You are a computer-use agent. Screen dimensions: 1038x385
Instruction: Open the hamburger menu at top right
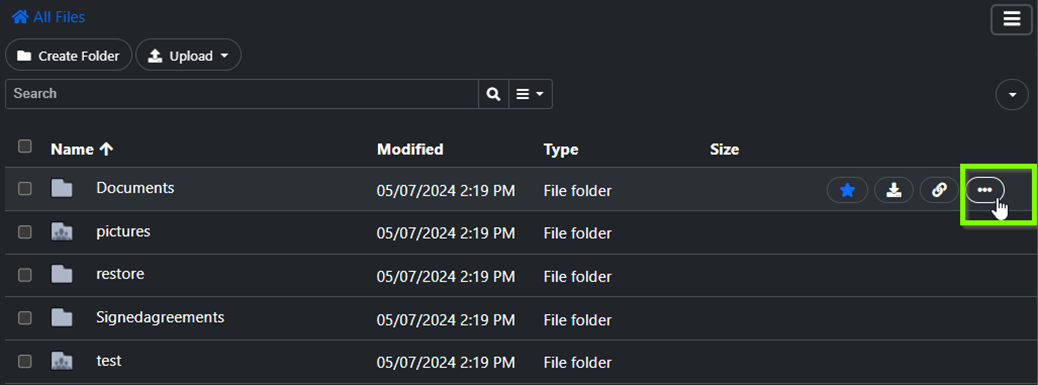[1012, 19]
